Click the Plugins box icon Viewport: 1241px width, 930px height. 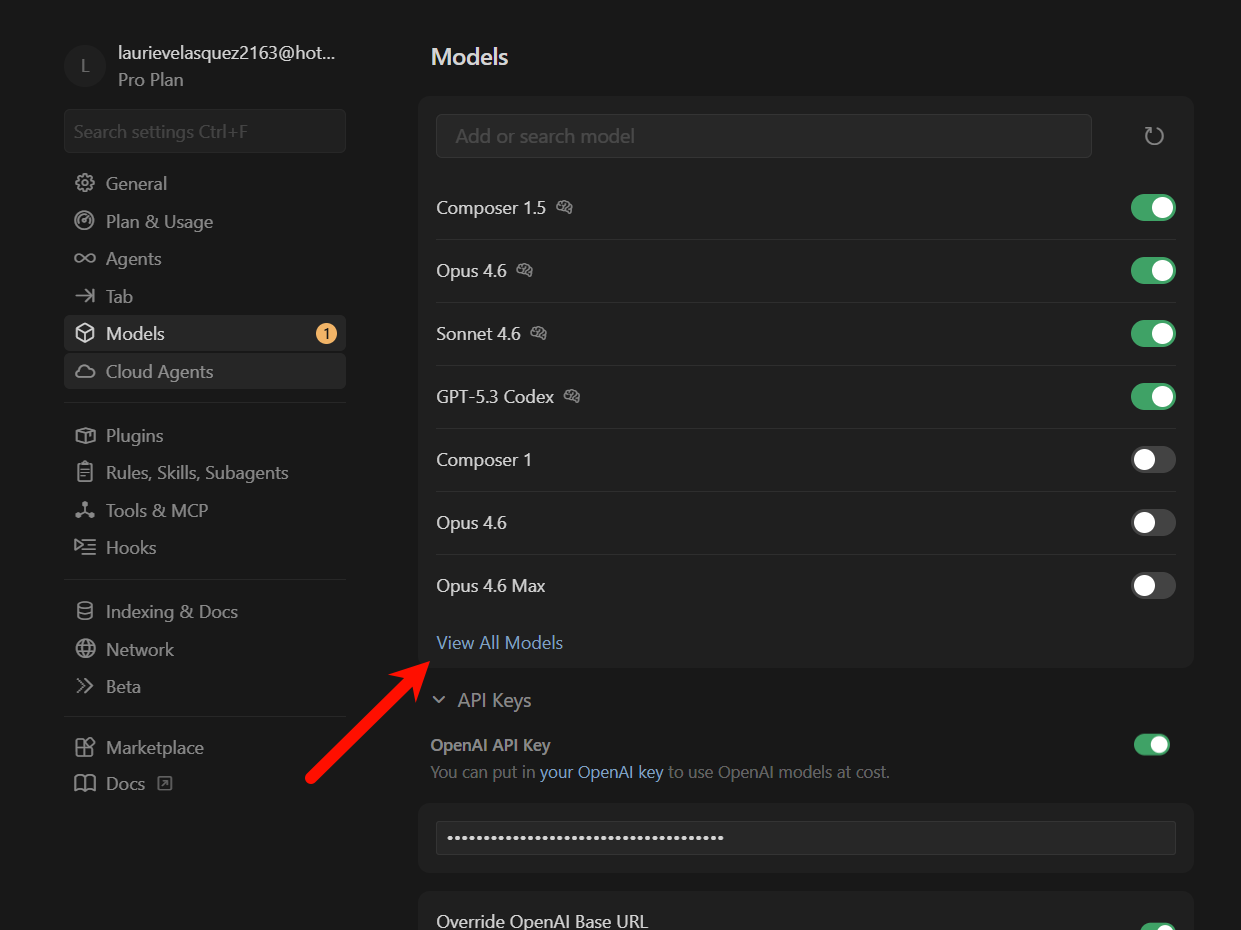[85, 436]
